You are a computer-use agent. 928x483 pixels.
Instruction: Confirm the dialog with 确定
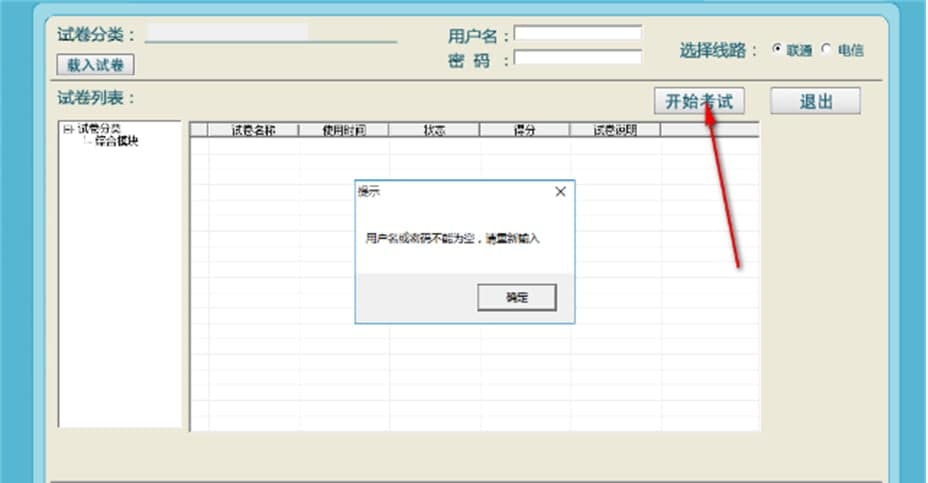pyautogui.click(x=517, y=297)
